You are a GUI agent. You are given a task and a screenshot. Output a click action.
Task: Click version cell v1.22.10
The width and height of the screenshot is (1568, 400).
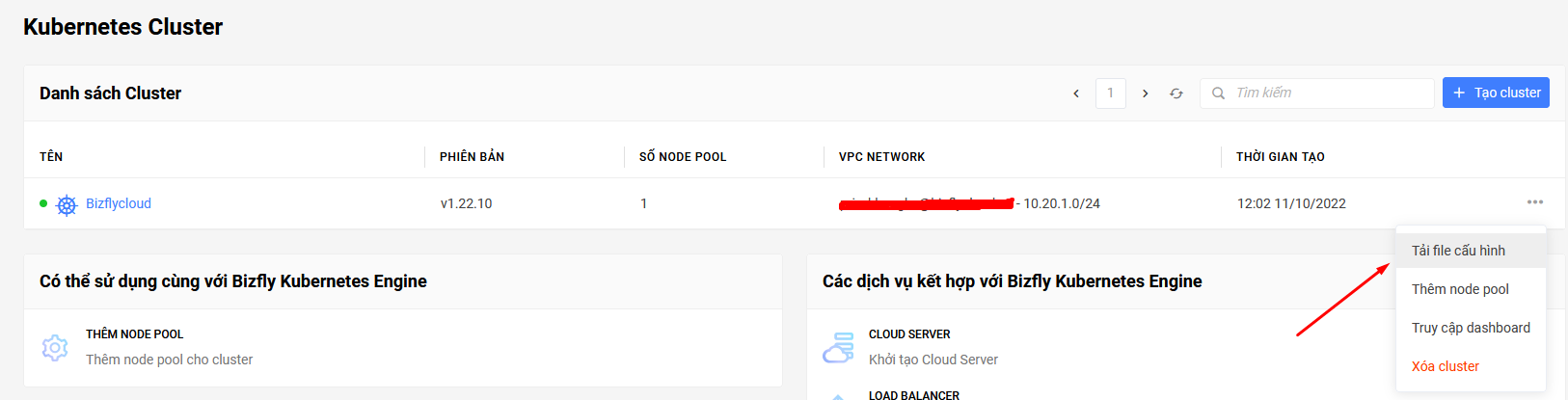pyautogui.click(x=467, y=203)
